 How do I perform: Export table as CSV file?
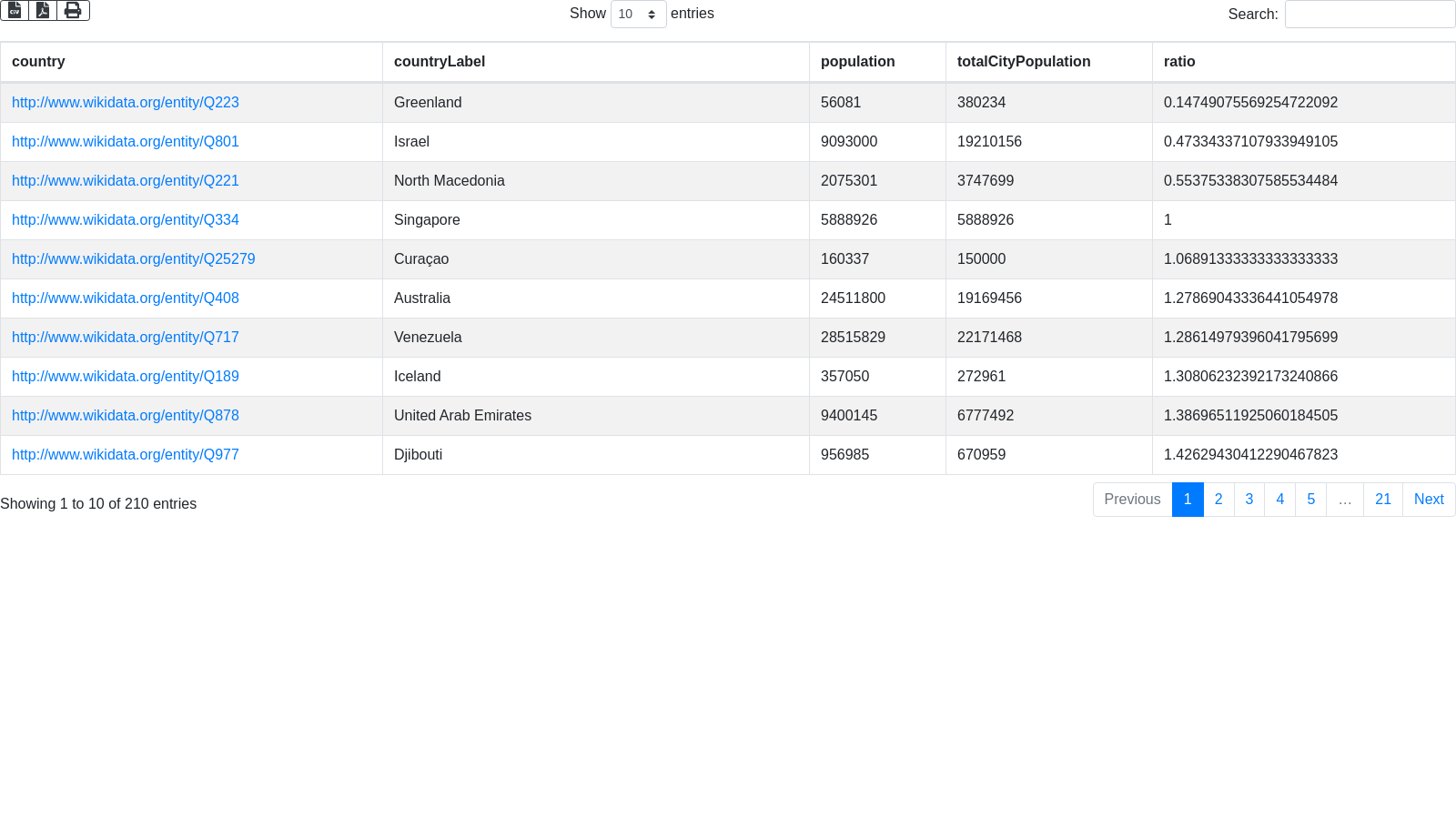pyautogui.click(x=15, y=10)
